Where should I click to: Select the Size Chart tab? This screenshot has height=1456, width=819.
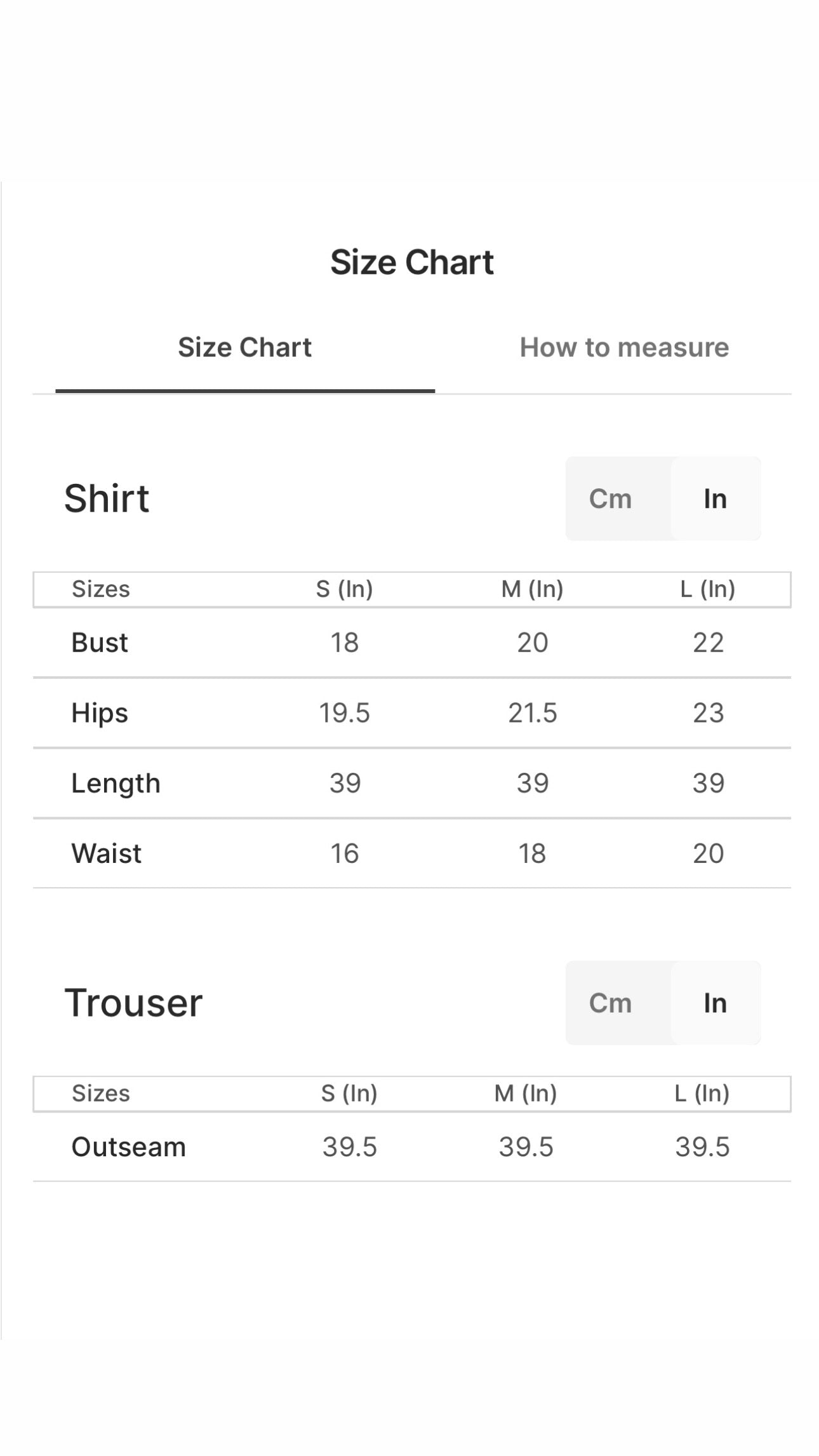click(x=244, y=347)
